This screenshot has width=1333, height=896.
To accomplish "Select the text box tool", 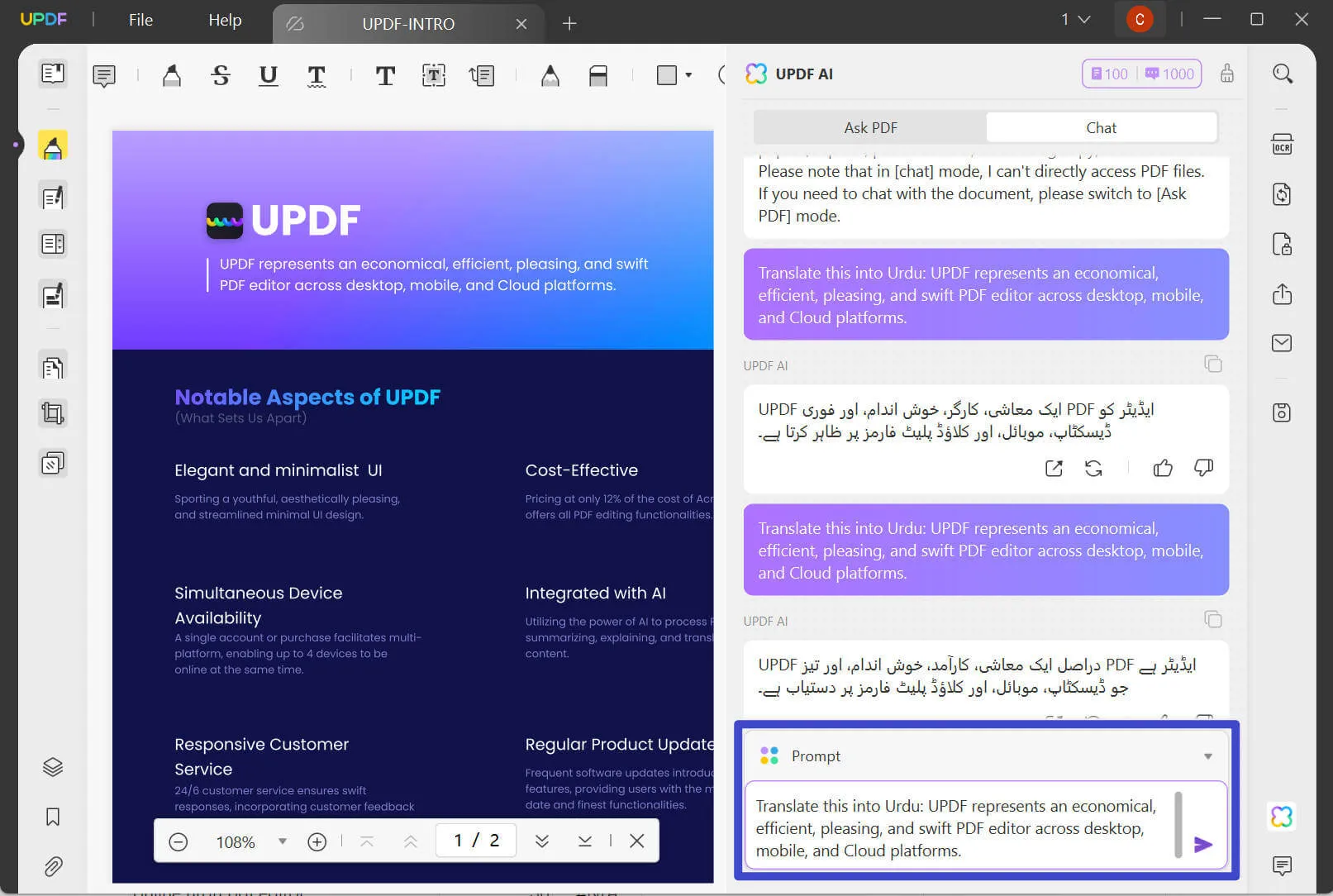I will pyautogui.click(x=434, y=76).
